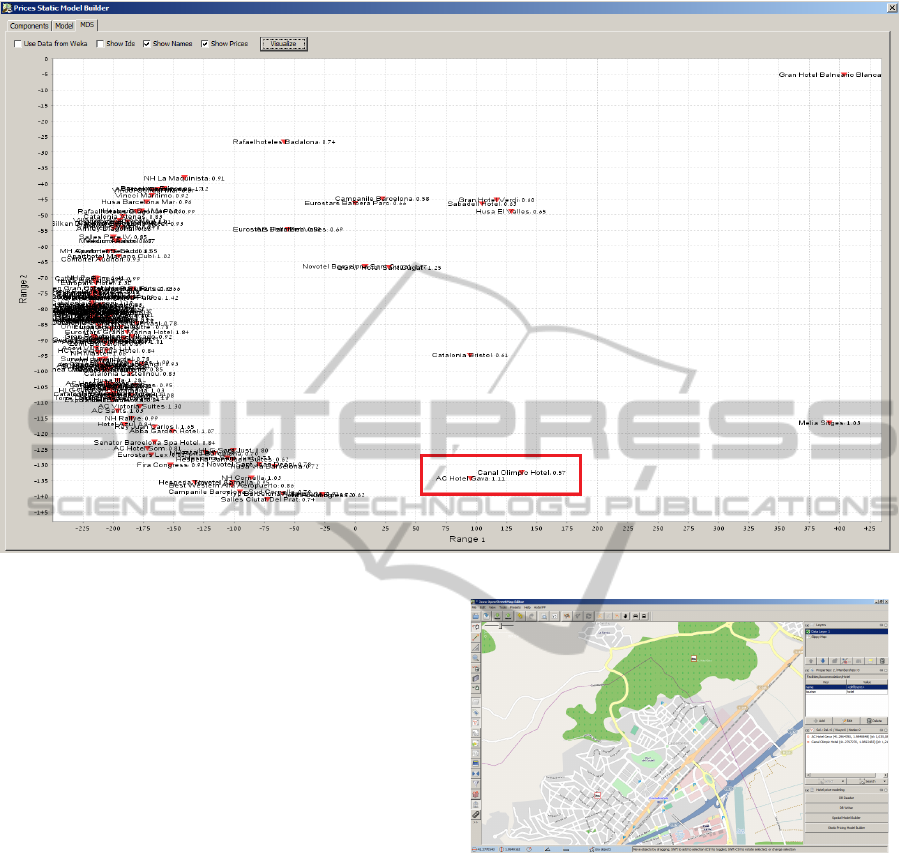Collapse the Properties/Memberships panel
The width and height of the screenshot is (915, 853).
coord(809,670)
